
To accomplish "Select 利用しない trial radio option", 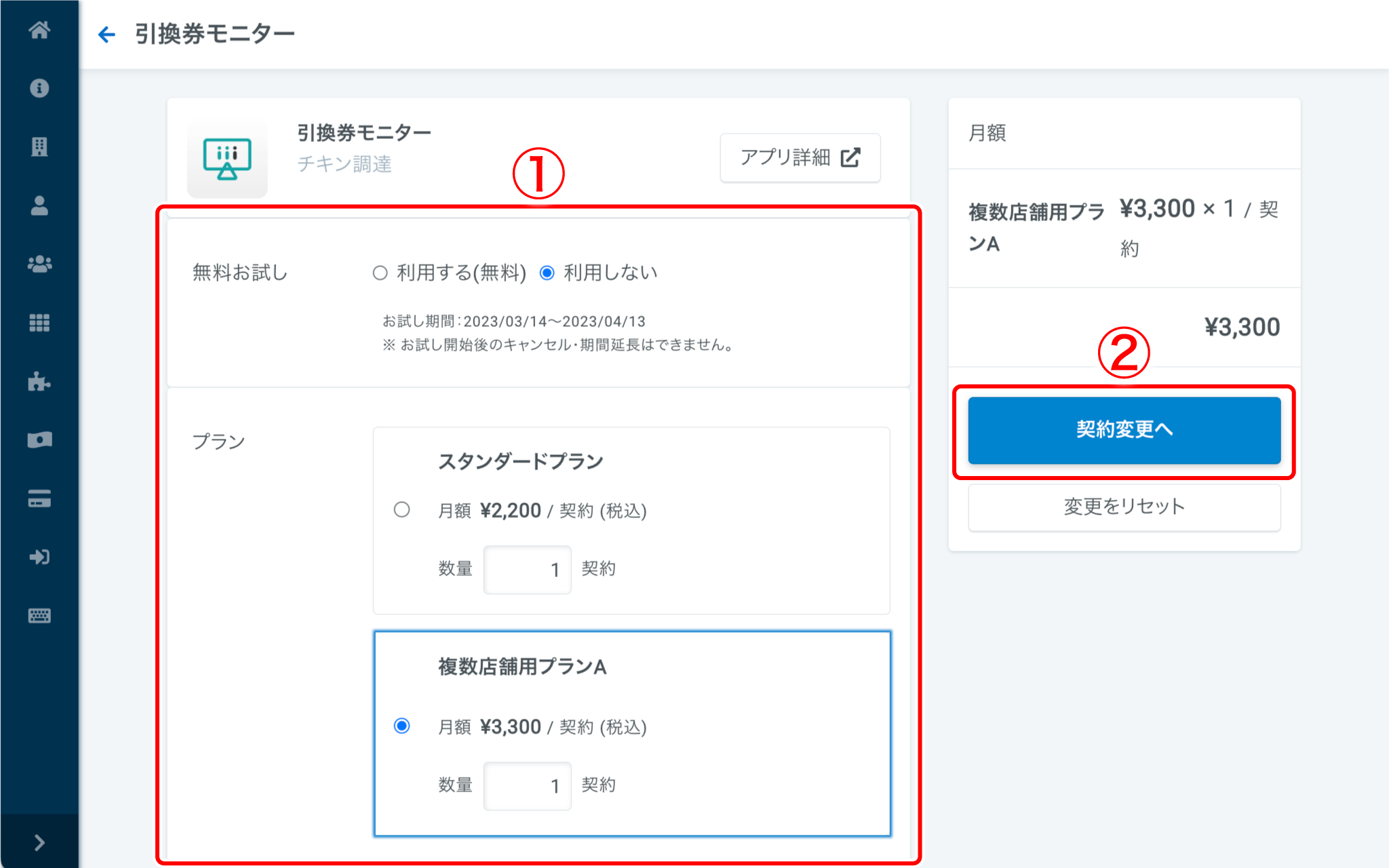I will pyautogui.click(x=547, y=273).
